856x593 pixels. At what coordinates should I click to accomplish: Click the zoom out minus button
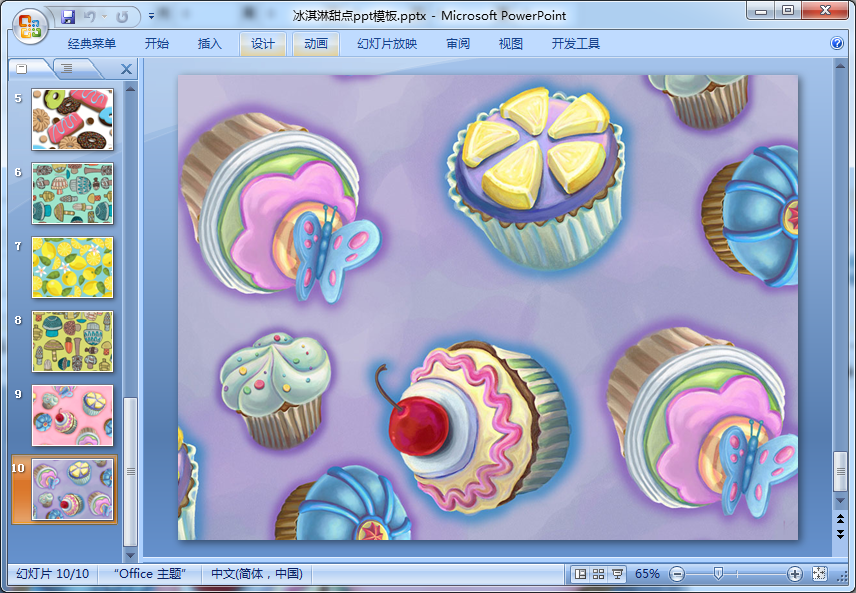click(677, 574)
